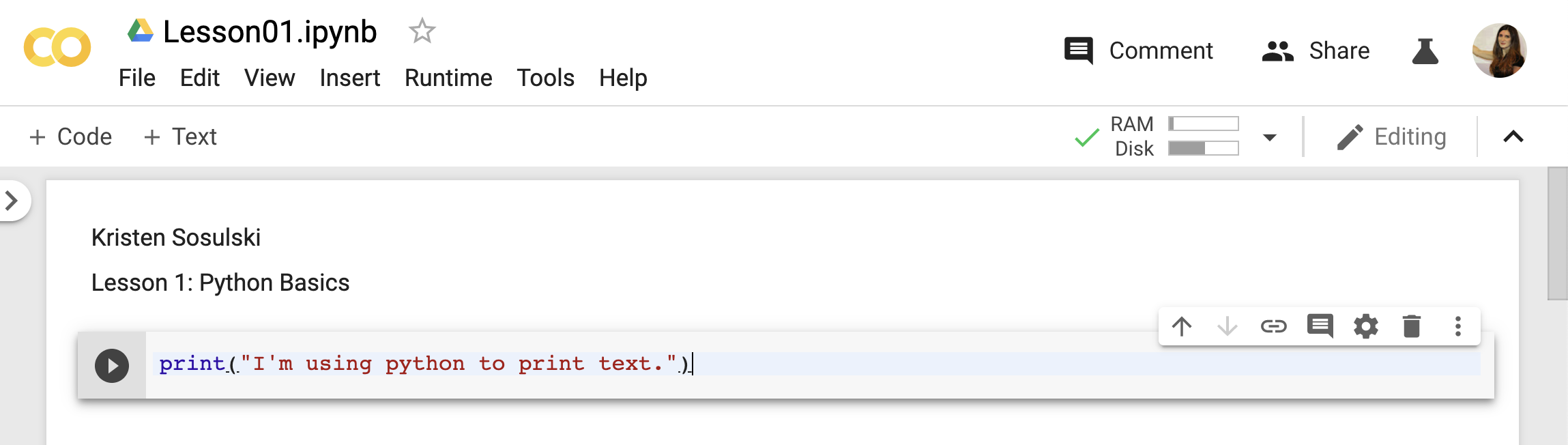
Task: Run the print code cell
Action: [112, 366]
